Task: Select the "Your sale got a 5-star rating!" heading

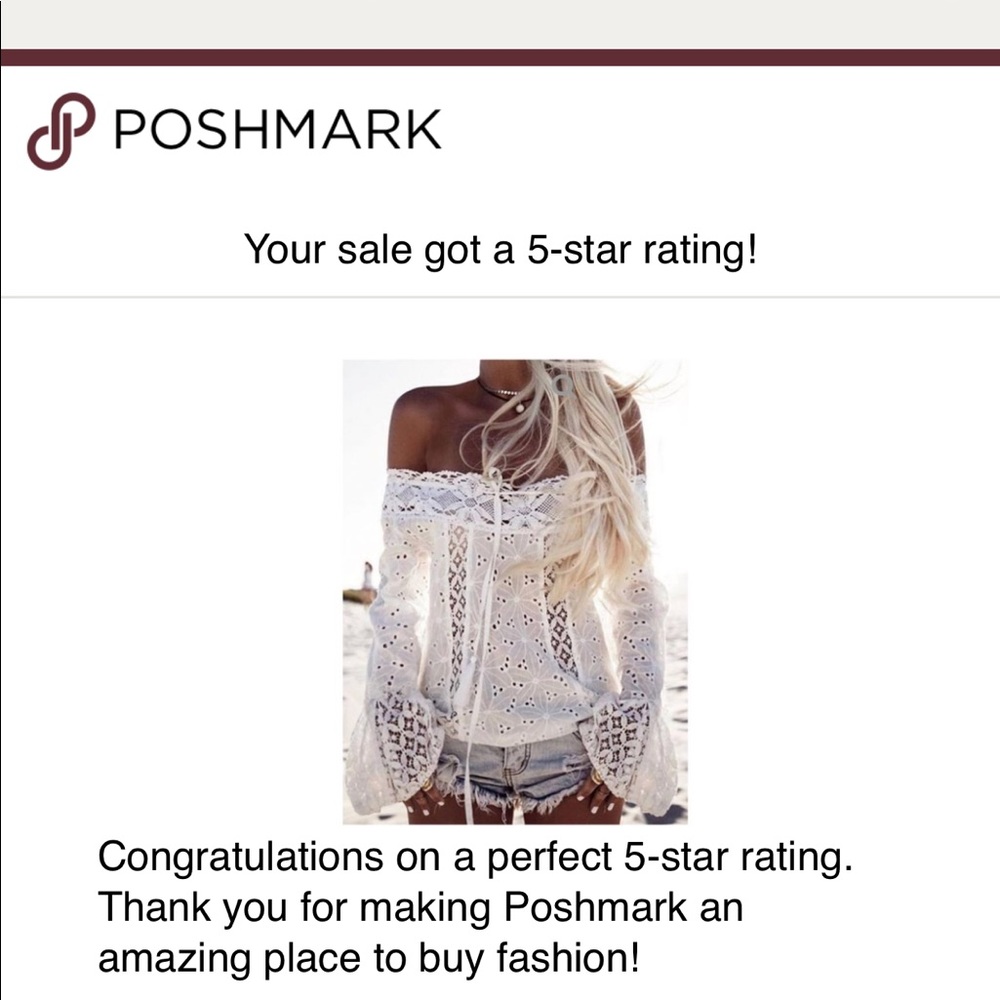Action: click(x=501, y=249)
